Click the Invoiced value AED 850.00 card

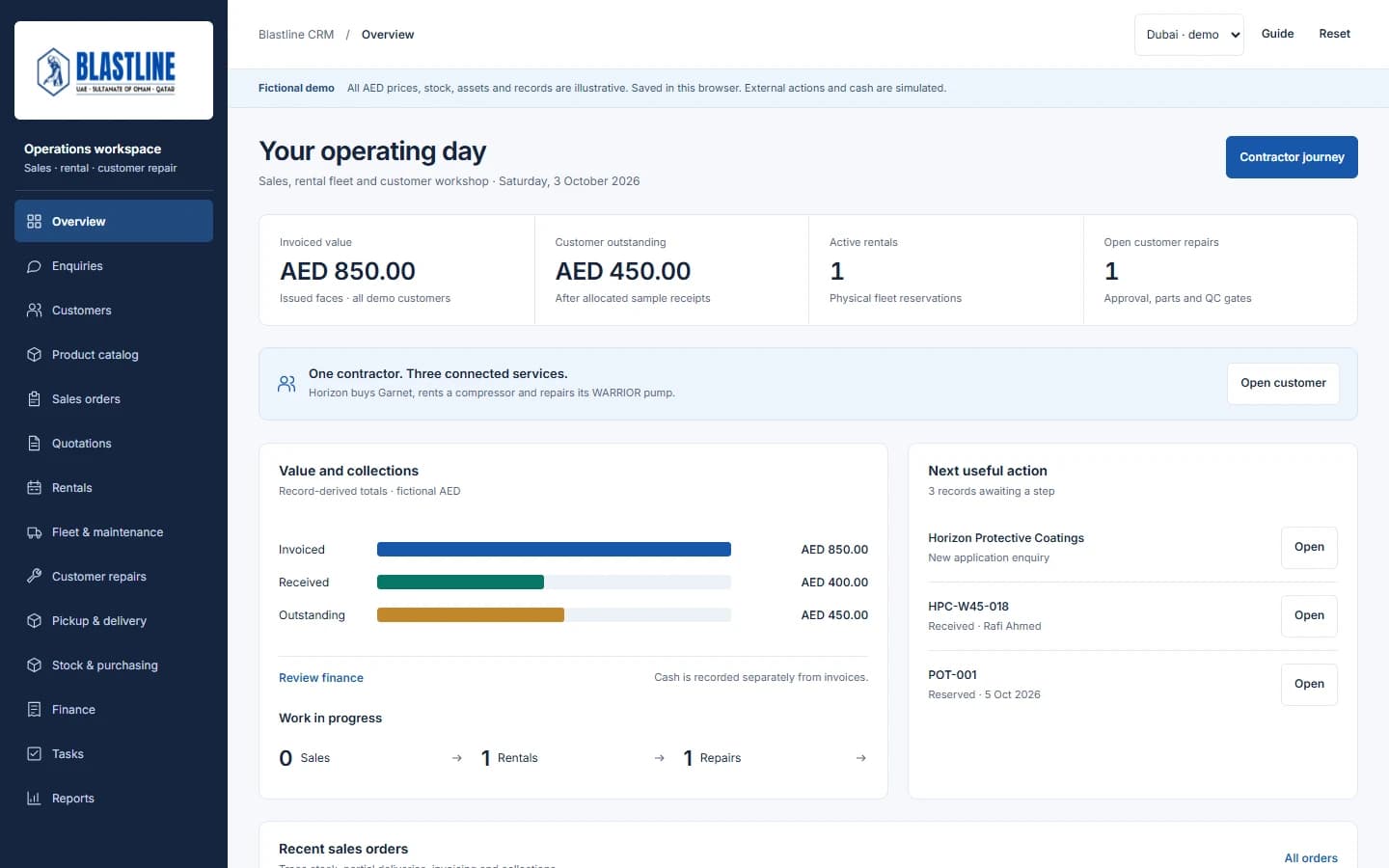396,270
